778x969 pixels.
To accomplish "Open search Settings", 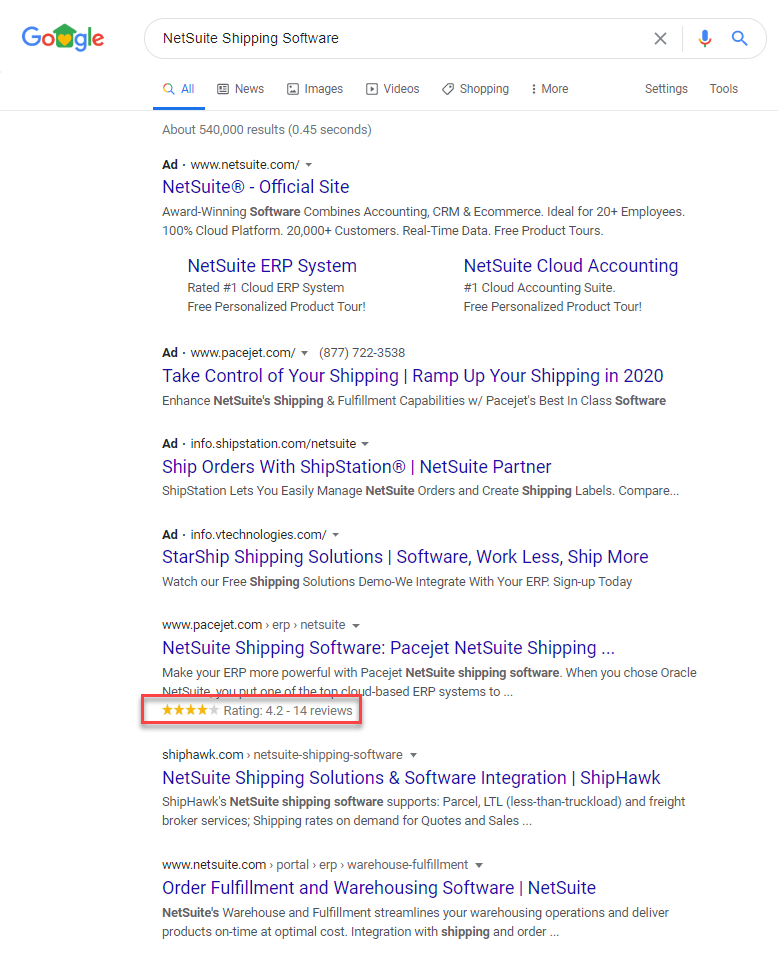I will coord(666,89).
